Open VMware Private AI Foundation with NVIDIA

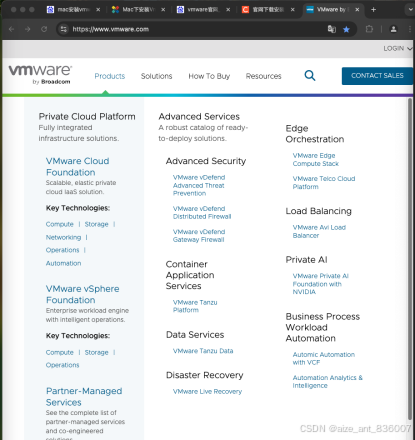[320, 284]
